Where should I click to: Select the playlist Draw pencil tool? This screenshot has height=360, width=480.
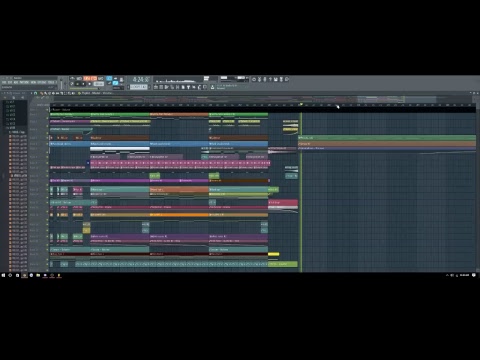click(41, 93)
